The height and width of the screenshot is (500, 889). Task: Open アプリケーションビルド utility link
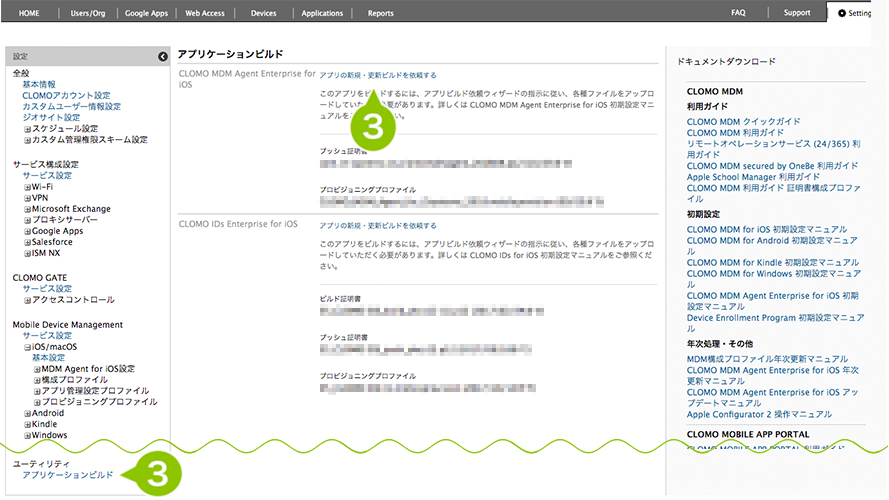pyautogui.click(x=67, y=475)
